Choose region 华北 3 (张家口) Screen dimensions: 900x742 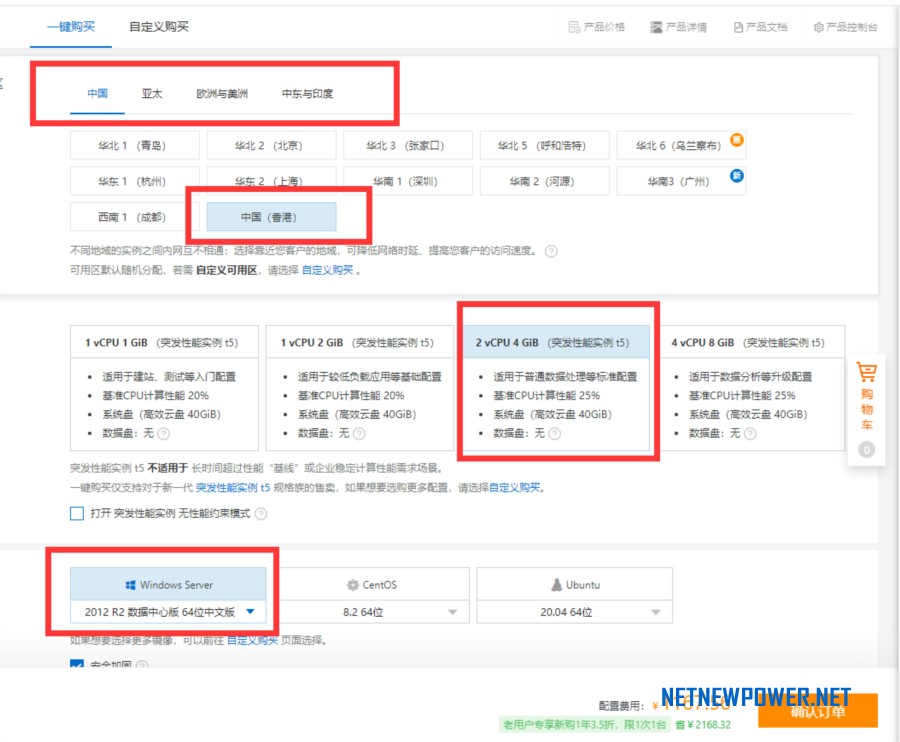pos(408,145)
